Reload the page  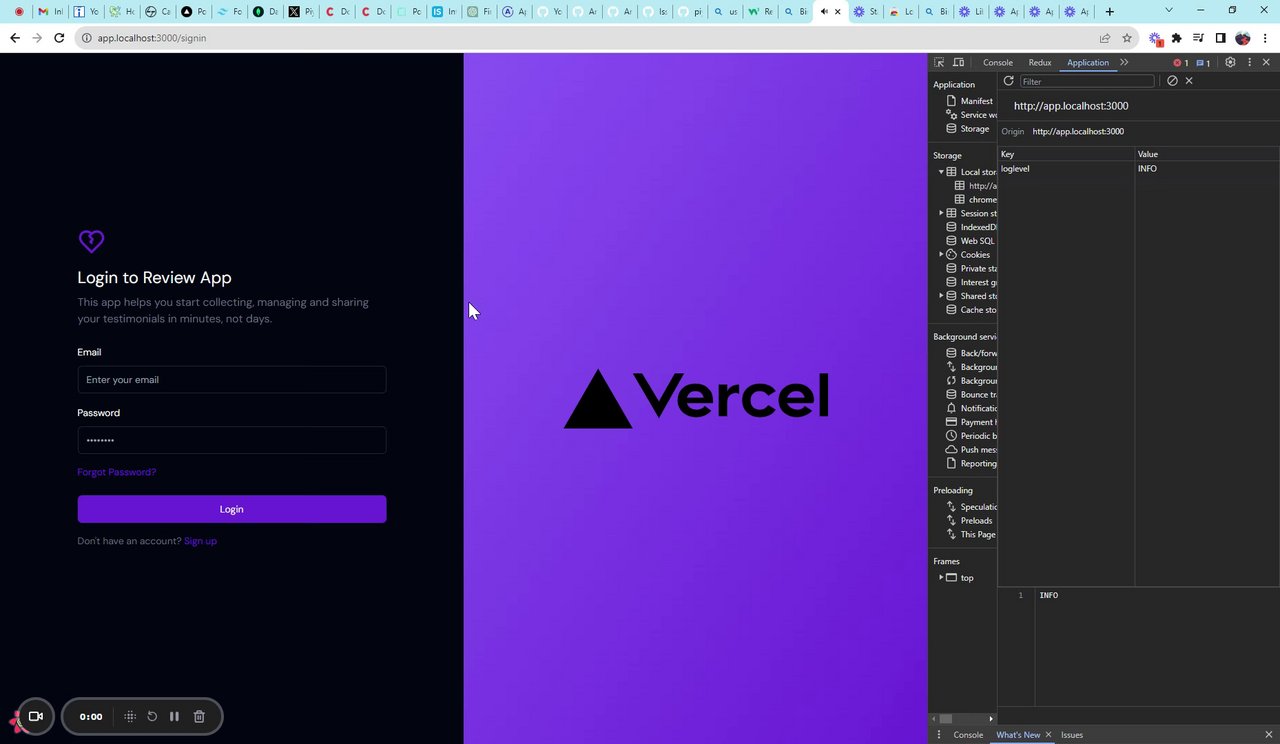59,38
